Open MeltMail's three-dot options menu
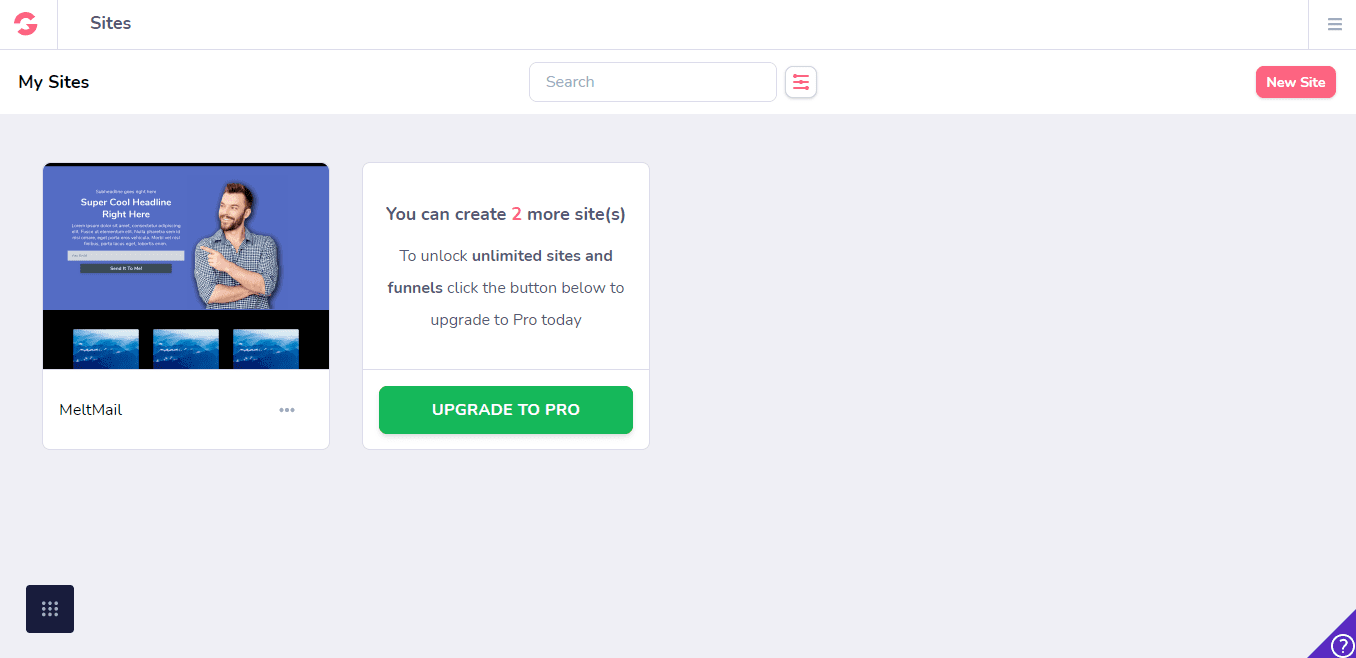 [x=287, y=410]
